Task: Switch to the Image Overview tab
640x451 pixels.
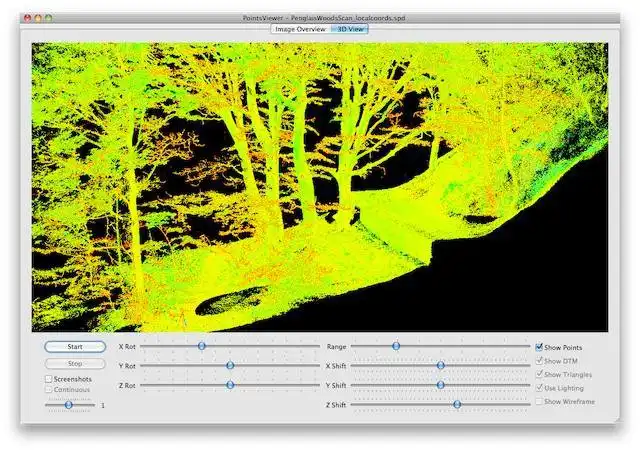Action: coord(300,29)
